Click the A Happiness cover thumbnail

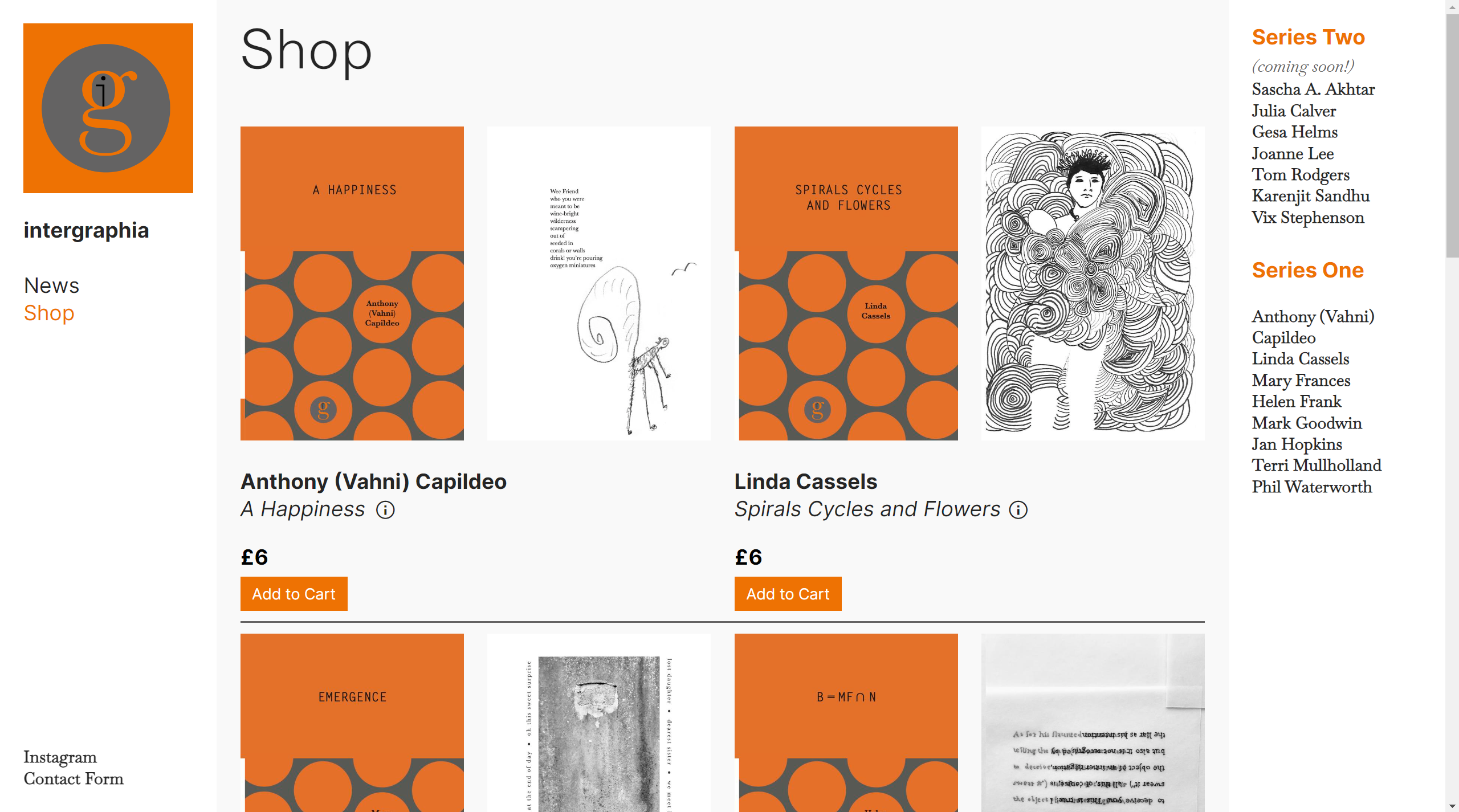coord(352,283)
